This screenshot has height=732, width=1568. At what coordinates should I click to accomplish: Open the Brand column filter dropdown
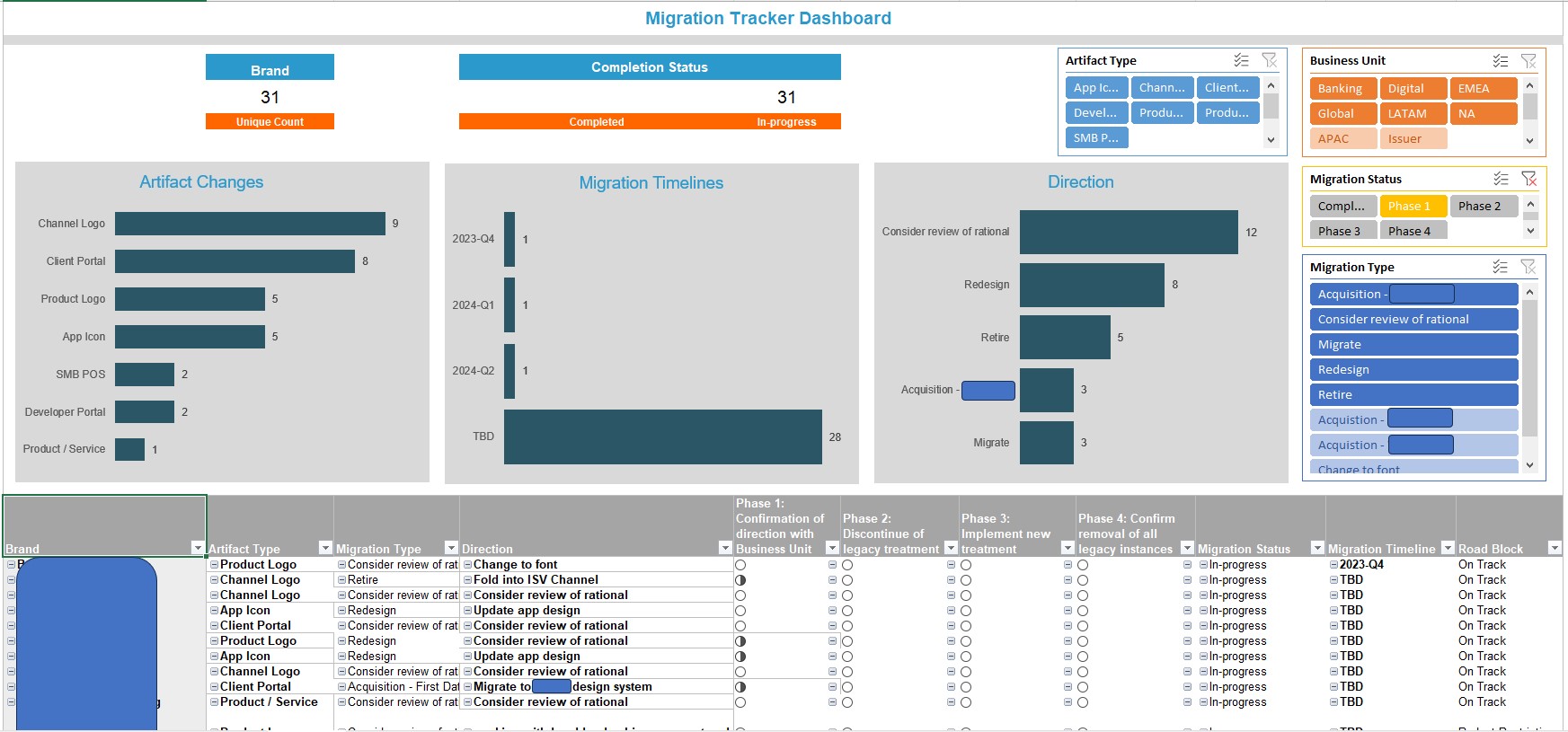tap(198, 548)
